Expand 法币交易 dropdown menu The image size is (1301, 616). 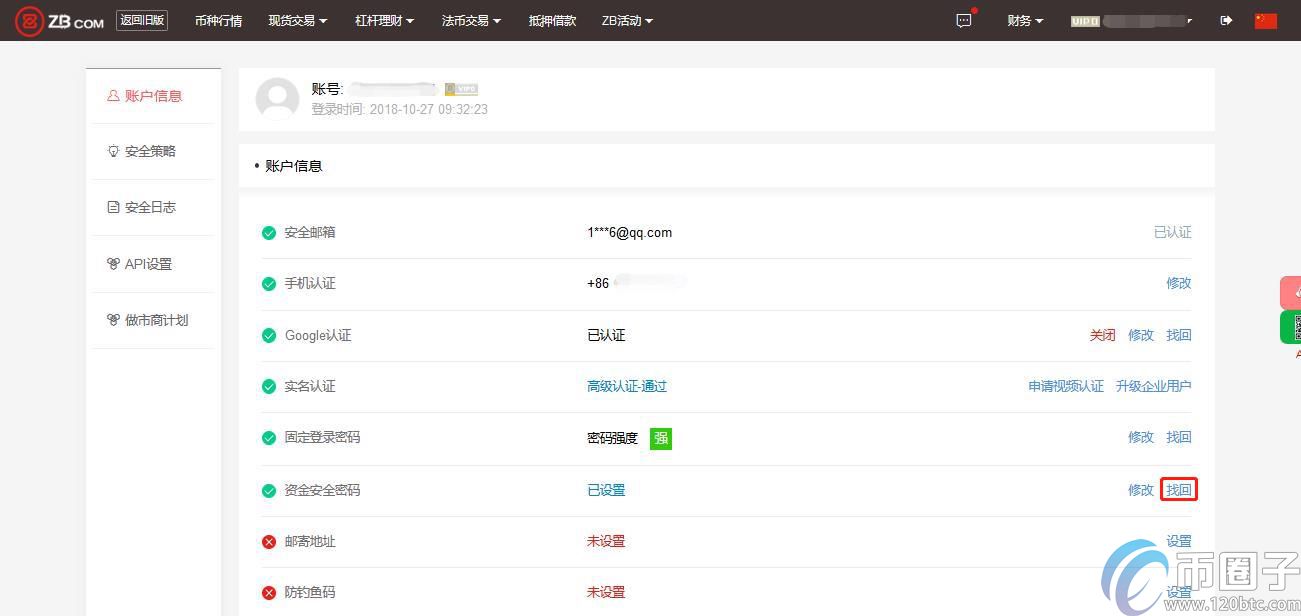(471, 21)
